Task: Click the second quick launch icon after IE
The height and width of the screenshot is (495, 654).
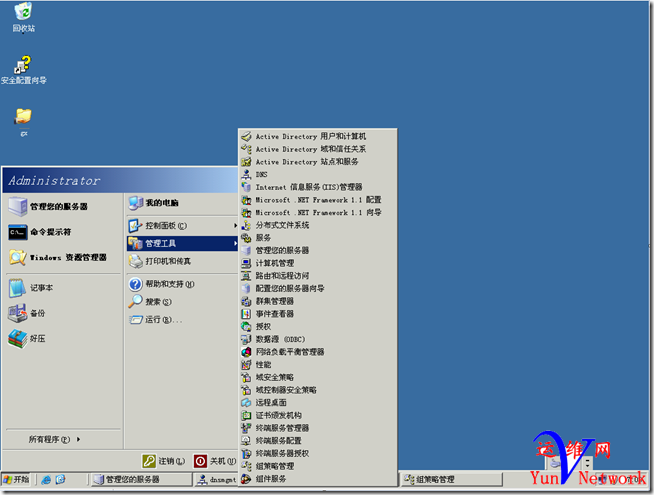Action: (60, 480)
